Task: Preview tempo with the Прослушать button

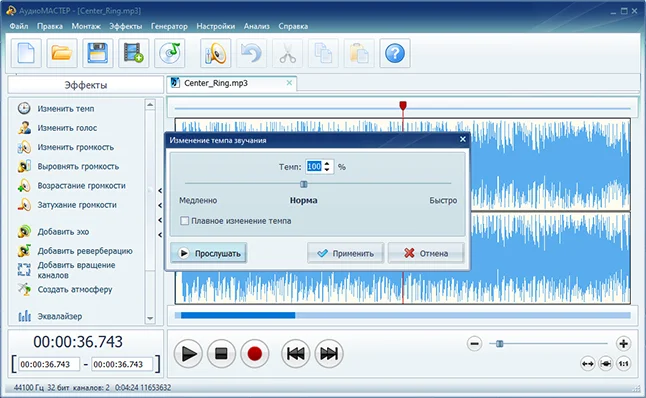Action: point(208,253)
